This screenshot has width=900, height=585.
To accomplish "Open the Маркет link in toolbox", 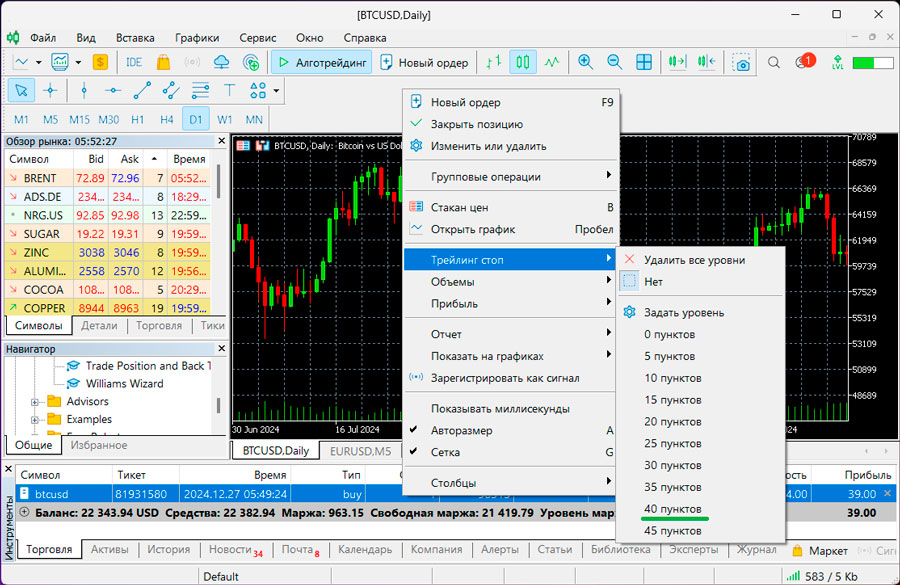I will pos(820,551).
